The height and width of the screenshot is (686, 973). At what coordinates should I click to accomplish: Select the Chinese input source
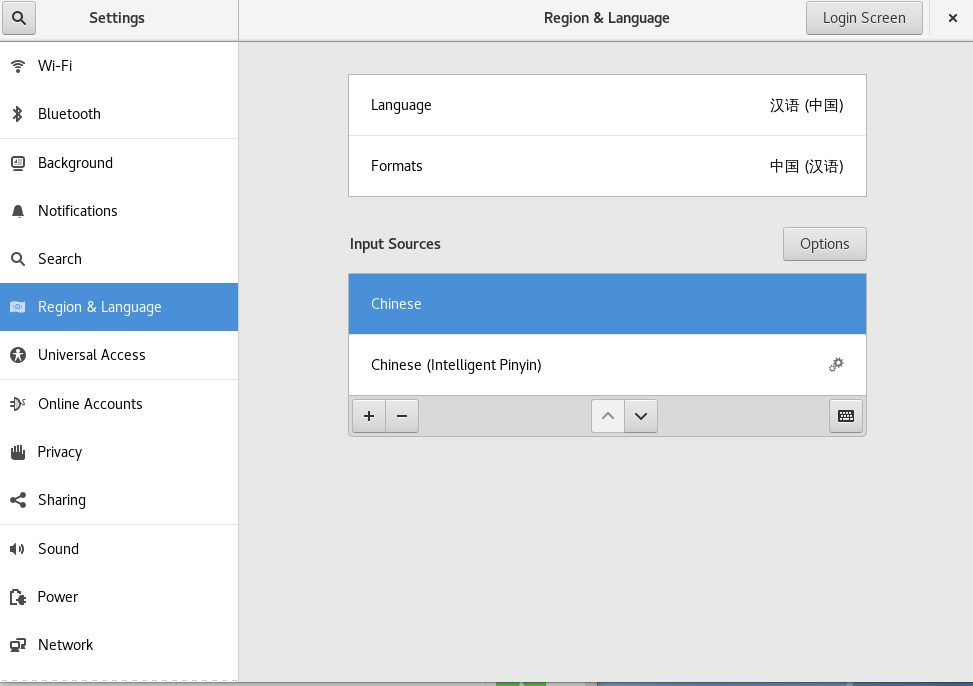click(608, 304)
